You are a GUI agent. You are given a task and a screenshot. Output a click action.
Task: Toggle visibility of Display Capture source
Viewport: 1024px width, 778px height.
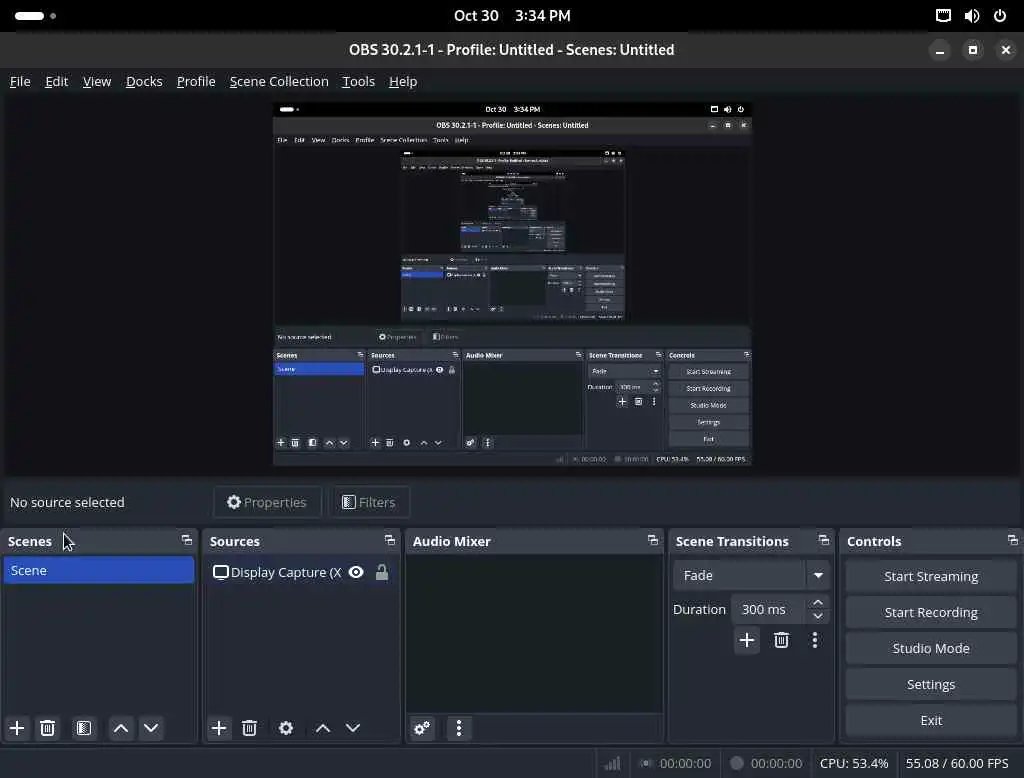356,572
